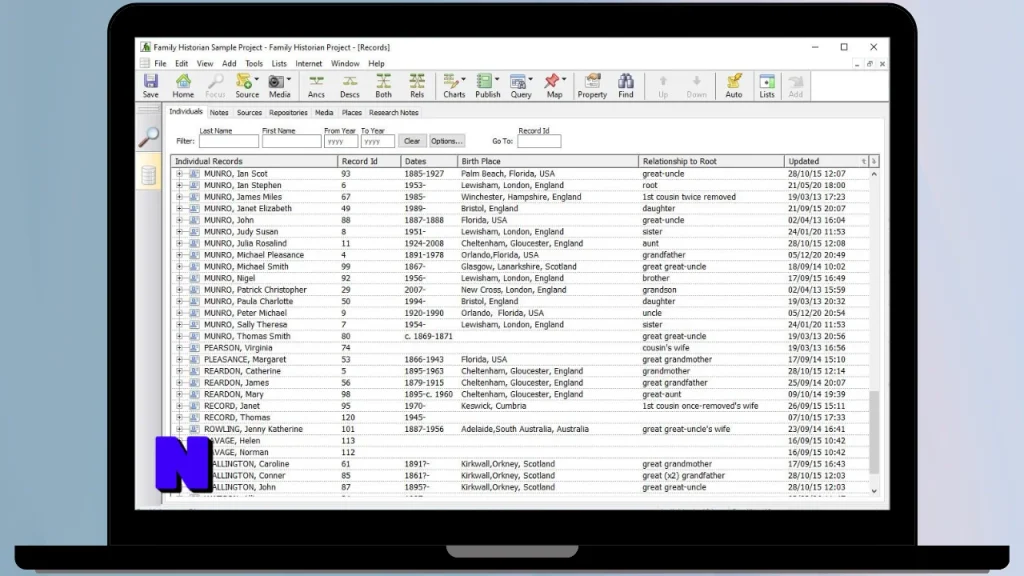This screenshot has width=1024, height=576.
Task: Click scrollbar down arrow in records list
Action: [x=874, y=490]
